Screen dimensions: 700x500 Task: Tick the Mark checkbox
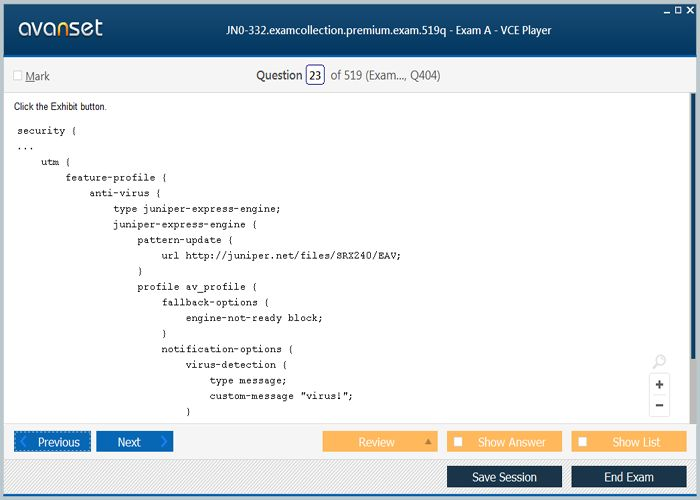pyautogui.click(x=18, y=76)
